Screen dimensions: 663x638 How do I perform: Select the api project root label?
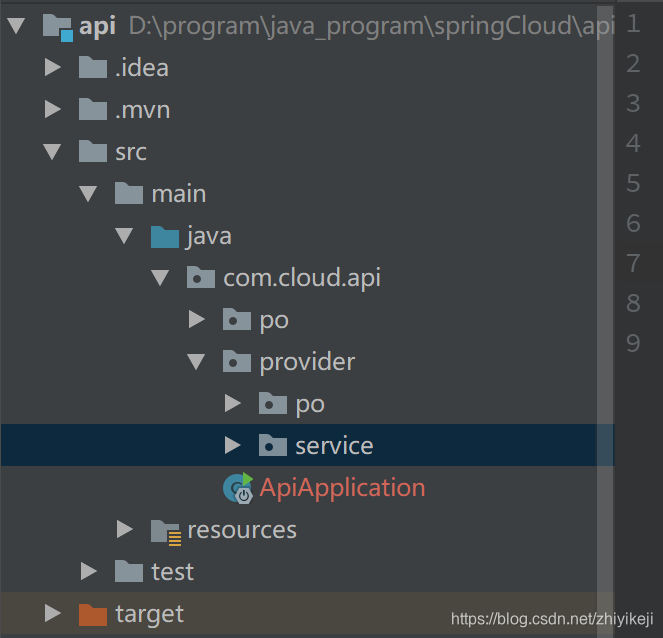click(97, 27)
